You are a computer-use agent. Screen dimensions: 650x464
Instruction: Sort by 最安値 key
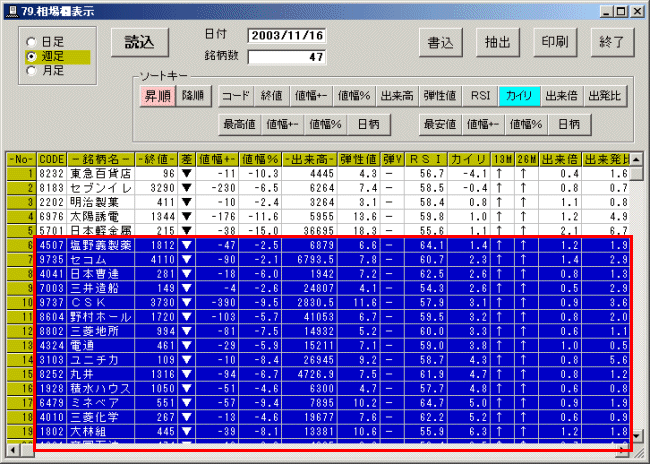coord(440,124)
